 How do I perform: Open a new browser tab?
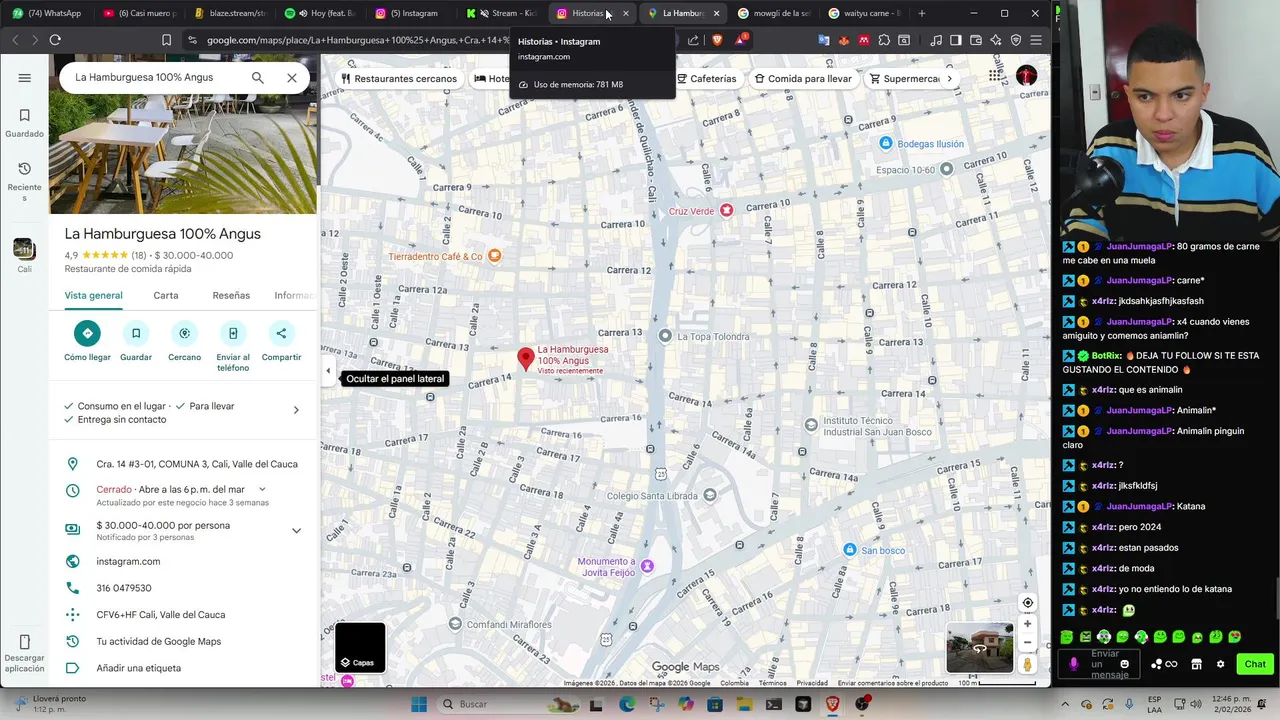coord(922,13)
